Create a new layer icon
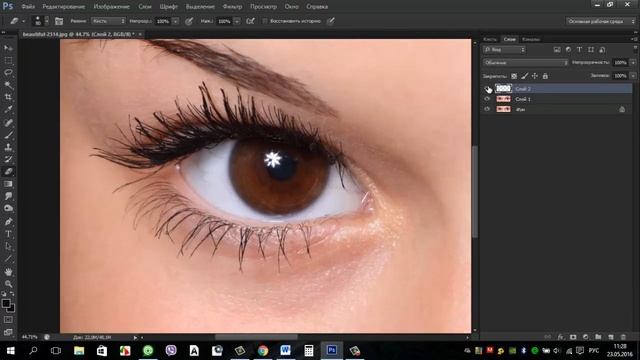The width and height of the screenshot is (640, 360). 611,337
